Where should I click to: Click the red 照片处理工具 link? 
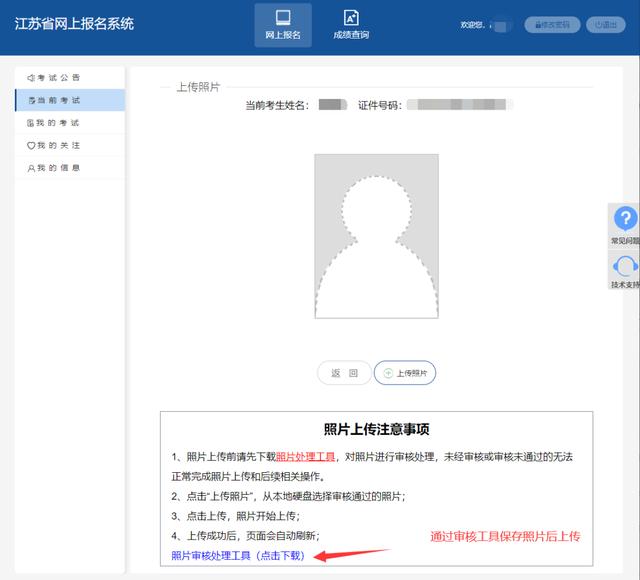[x=305, y=456]
